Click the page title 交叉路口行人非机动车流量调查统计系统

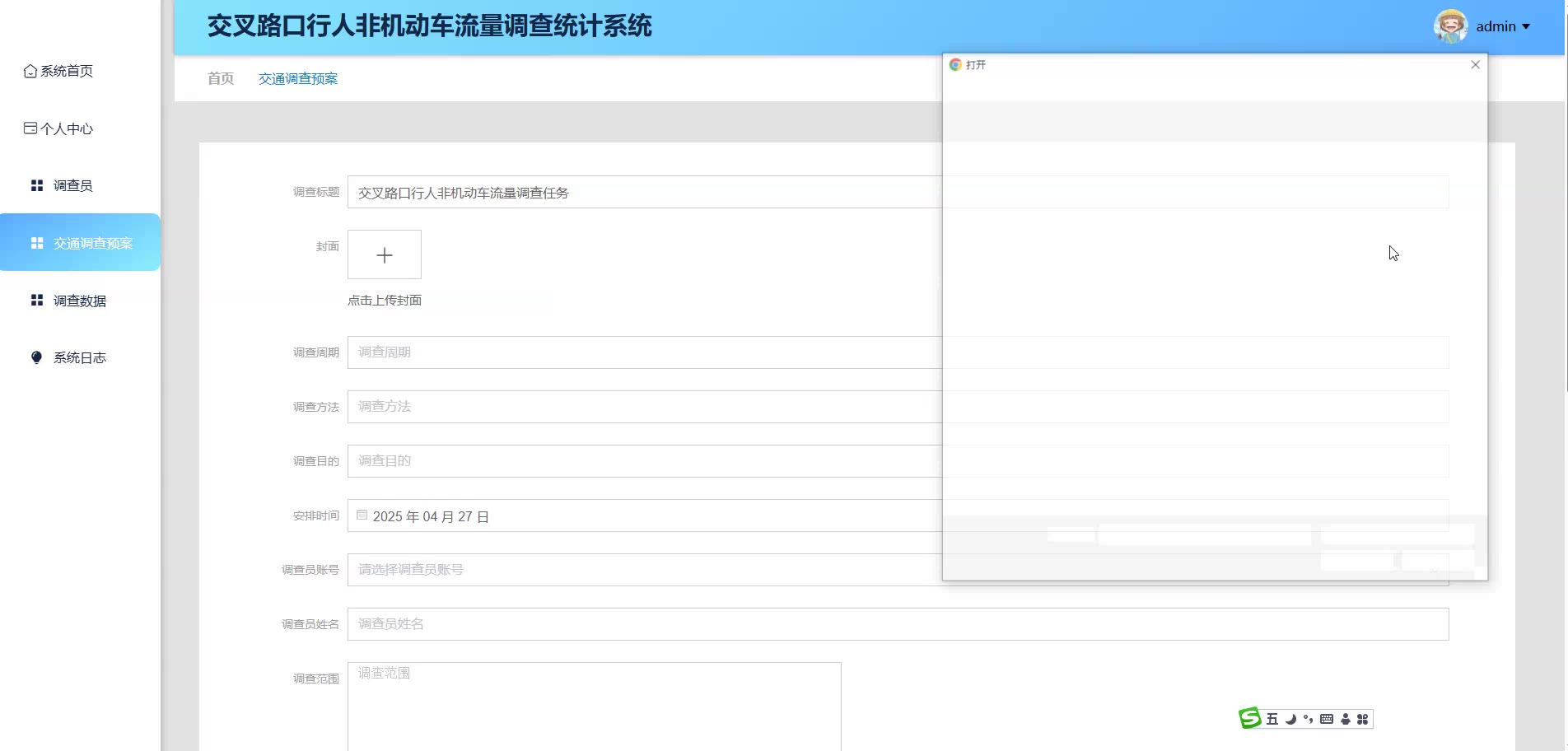[429, 26]
